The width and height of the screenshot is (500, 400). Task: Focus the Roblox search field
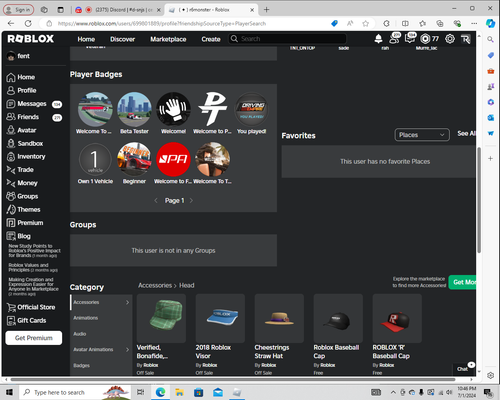pos(287,39)
